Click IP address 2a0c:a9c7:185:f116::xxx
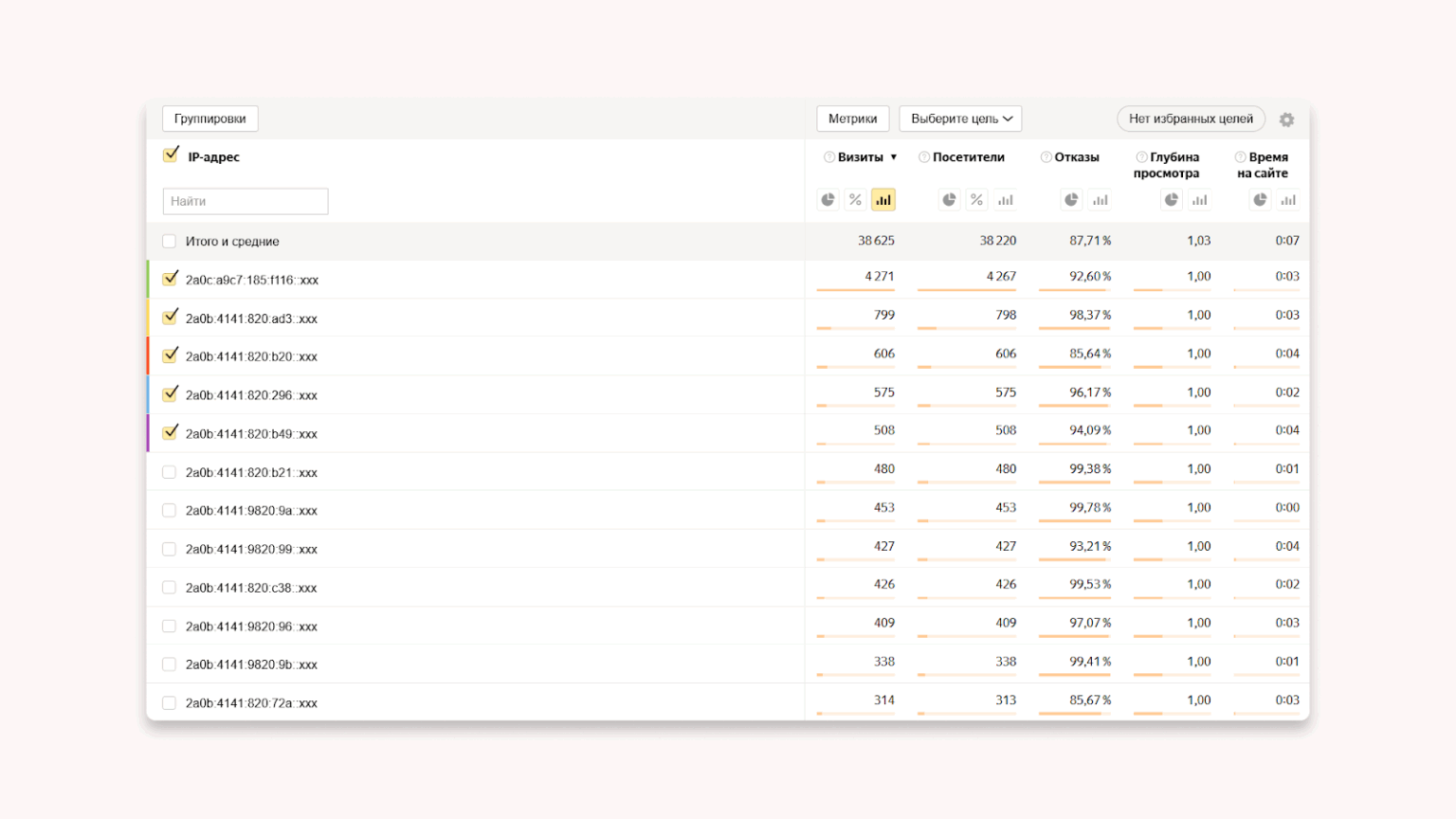Viewport: 1456px width, 819px height. click(252, 281)
